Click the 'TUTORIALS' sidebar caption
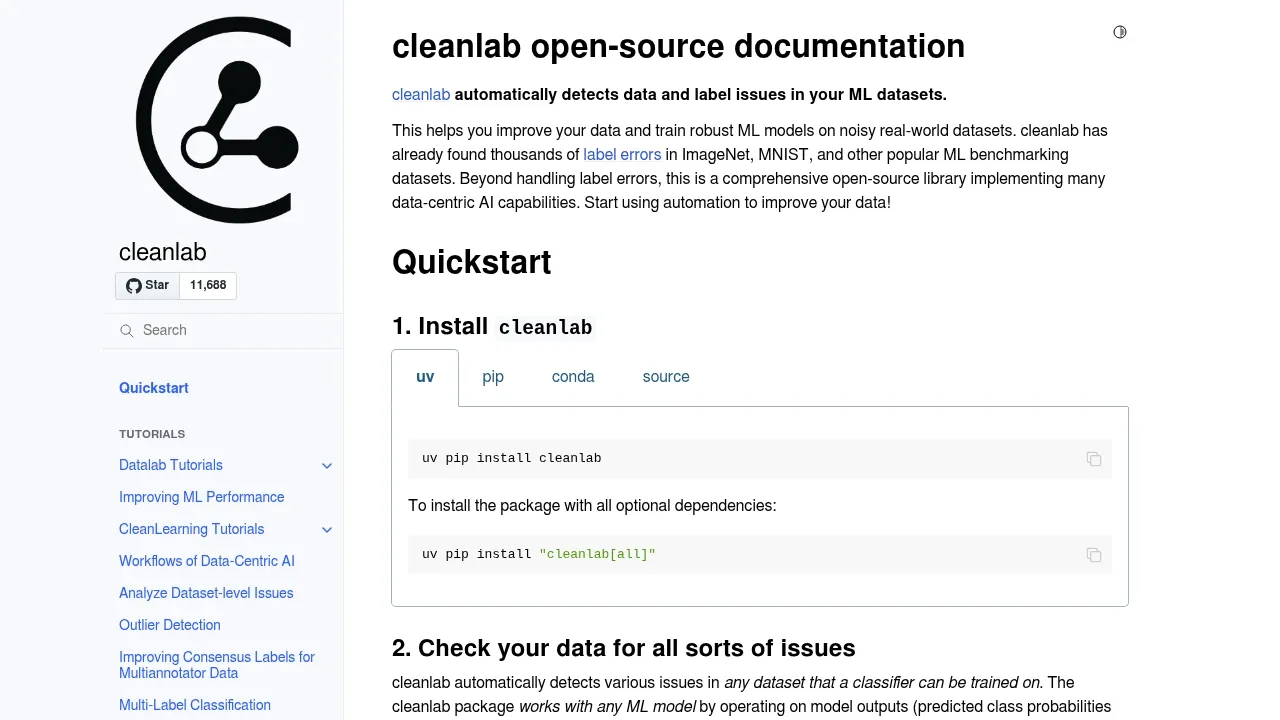The height and width of the screenshot is (720, 1280). [x=152, y=434]
